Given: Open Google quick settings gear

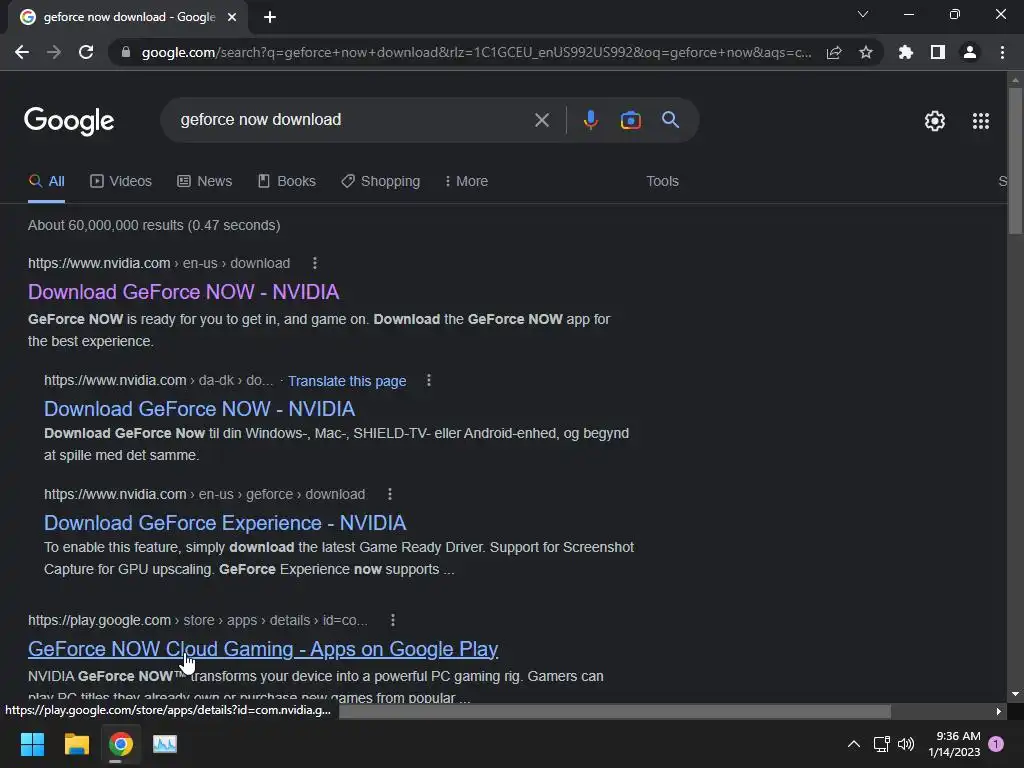Looking at the screenshot, I should [x=935, y=121].
